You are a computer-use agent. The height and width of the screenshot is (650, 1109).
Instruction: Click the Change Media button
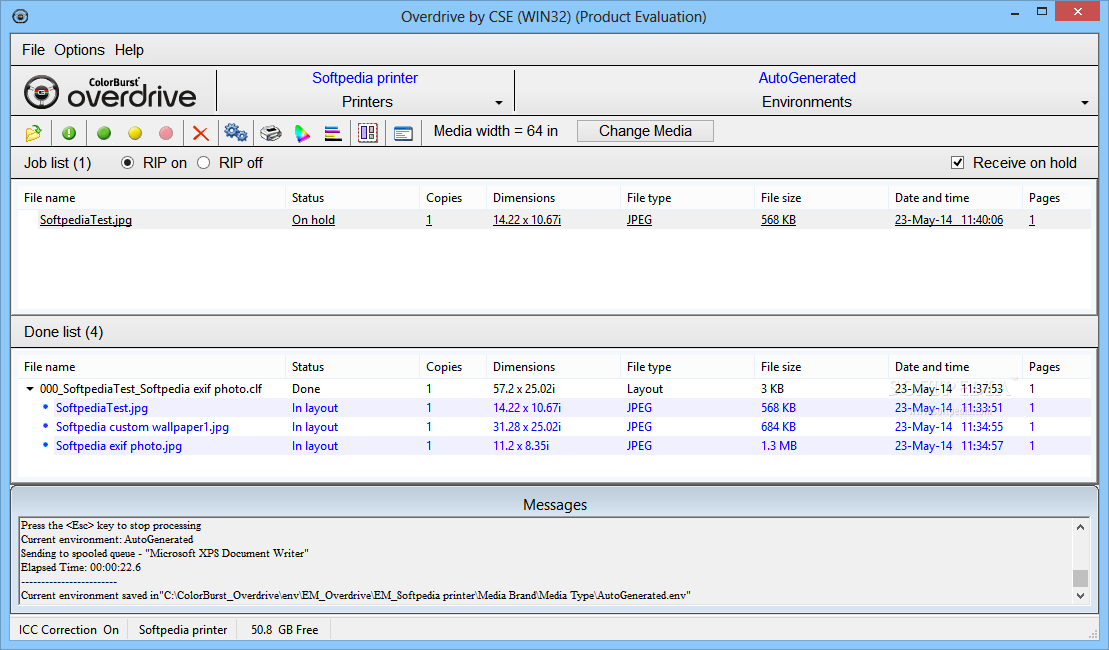[645, 131]
